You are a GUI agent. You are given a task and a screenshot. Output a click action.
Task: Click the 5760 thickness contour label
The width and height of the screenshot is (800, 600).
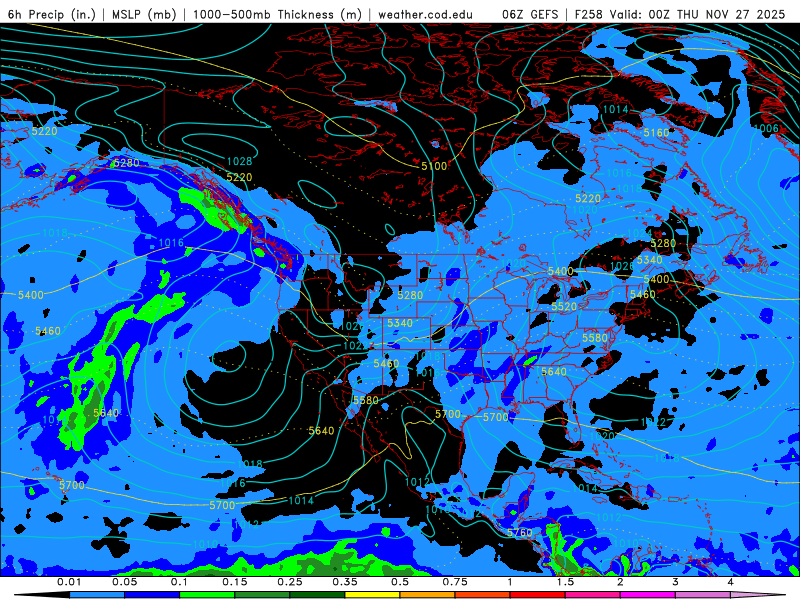(x=520, y=533)
